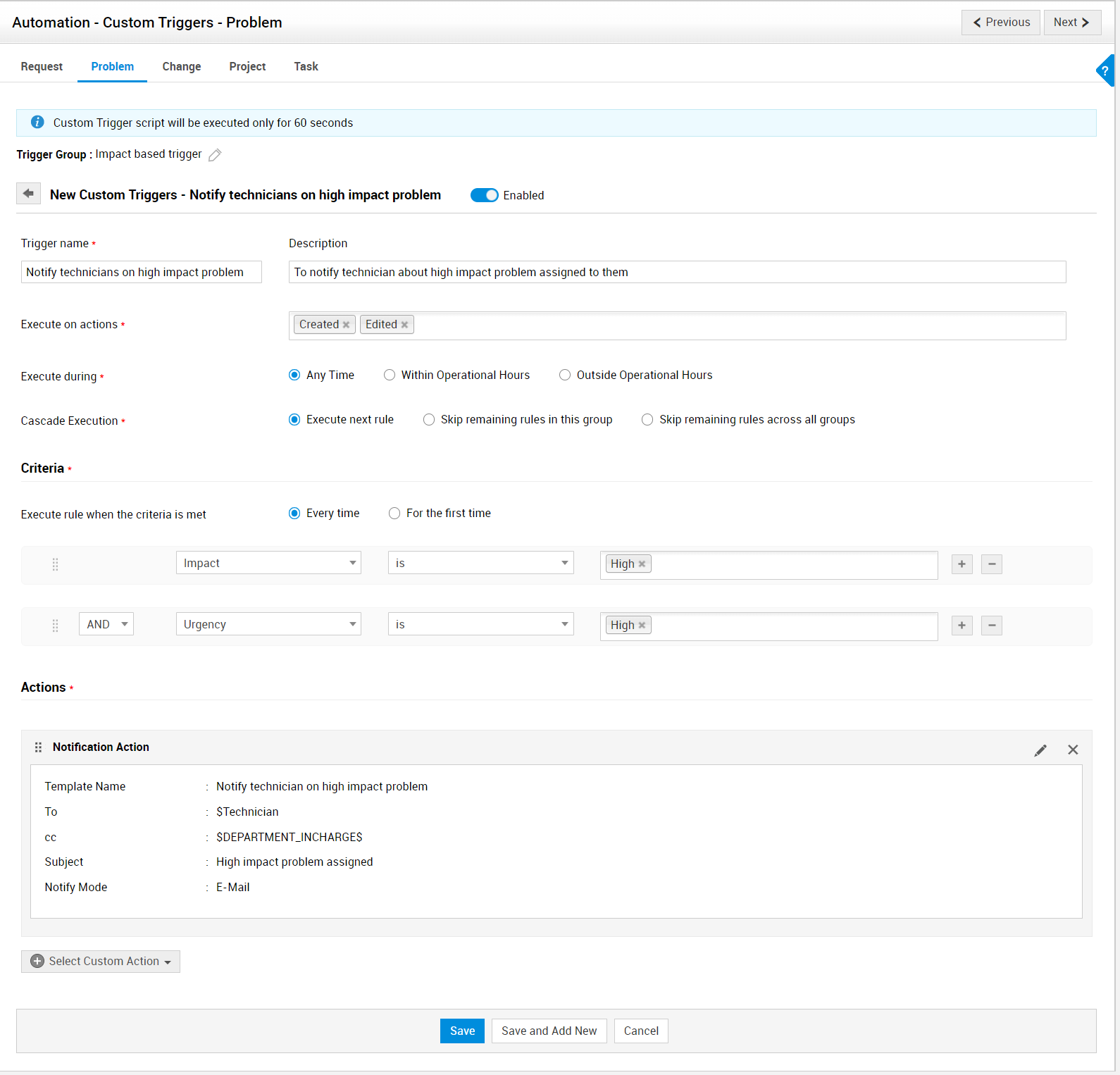The height and width of the screenshot is (1075, 1120).
Task: Open the Impact row operator dropdown
Action: coord(481,563)
